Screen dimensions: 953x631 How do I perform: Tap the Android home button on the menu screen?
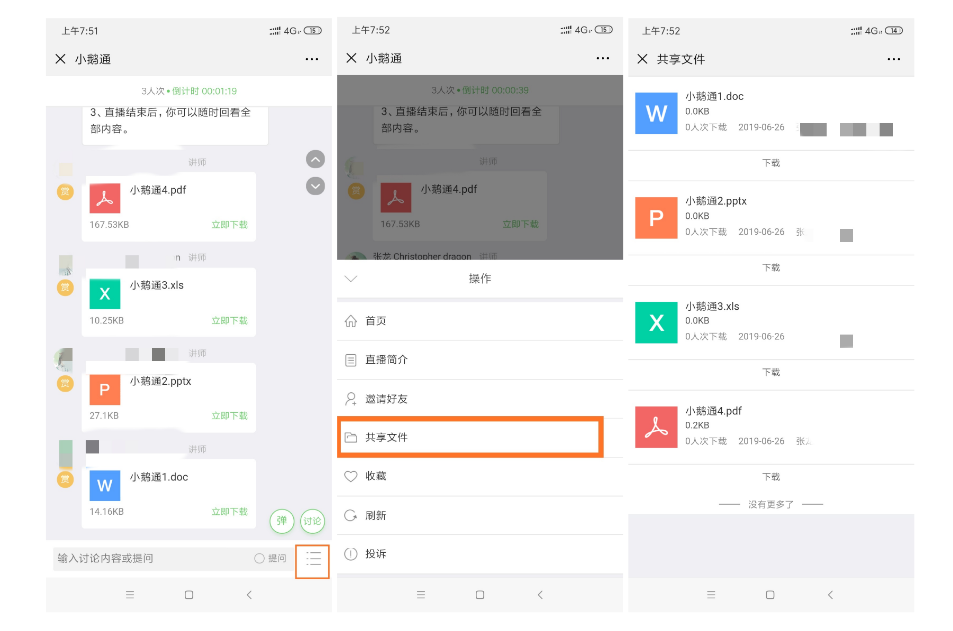[480, 595]
